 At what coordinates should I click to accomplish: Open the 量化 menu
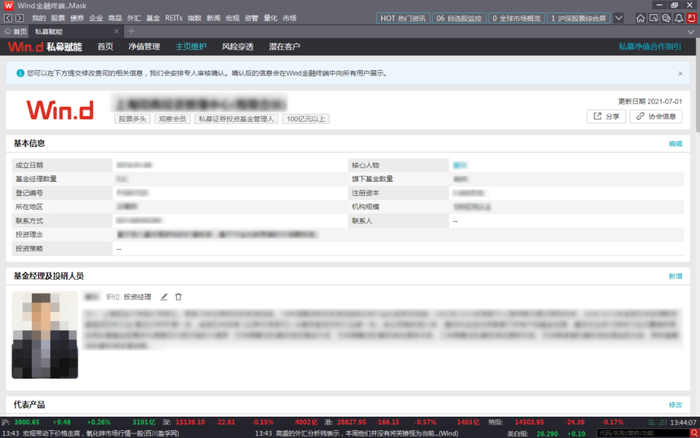(x=271, y=18)
